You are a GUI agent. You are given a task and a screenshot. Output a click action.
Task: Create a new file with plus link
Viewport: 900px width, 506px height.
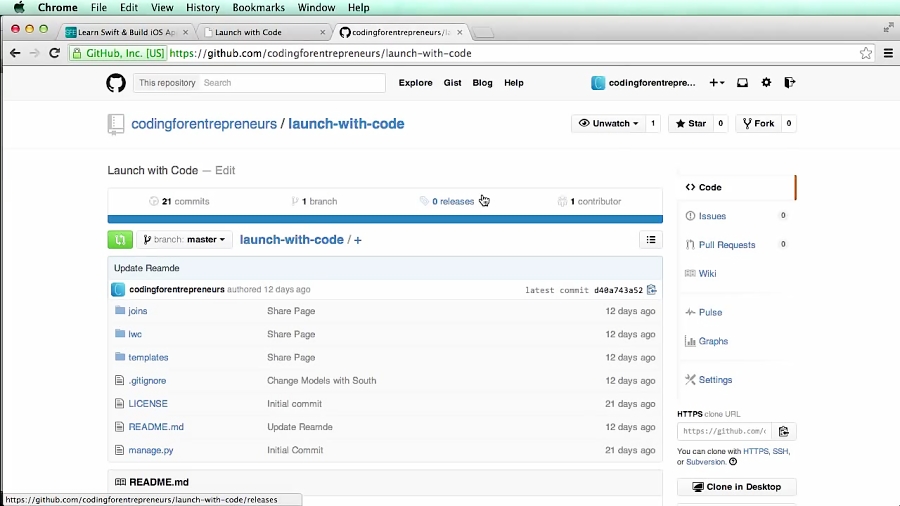pyautogui.click(x=358, y=240)
